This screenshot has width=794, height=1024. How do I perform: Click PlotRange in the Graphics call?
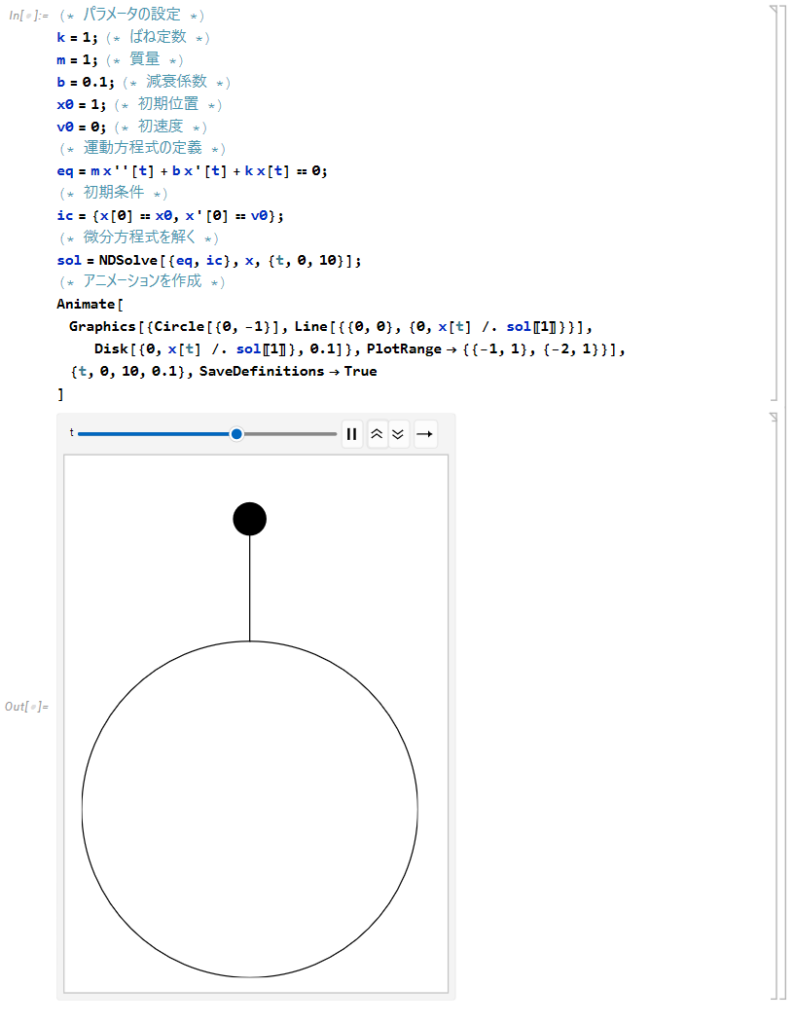pyautogui.click(x=404, y=349)
